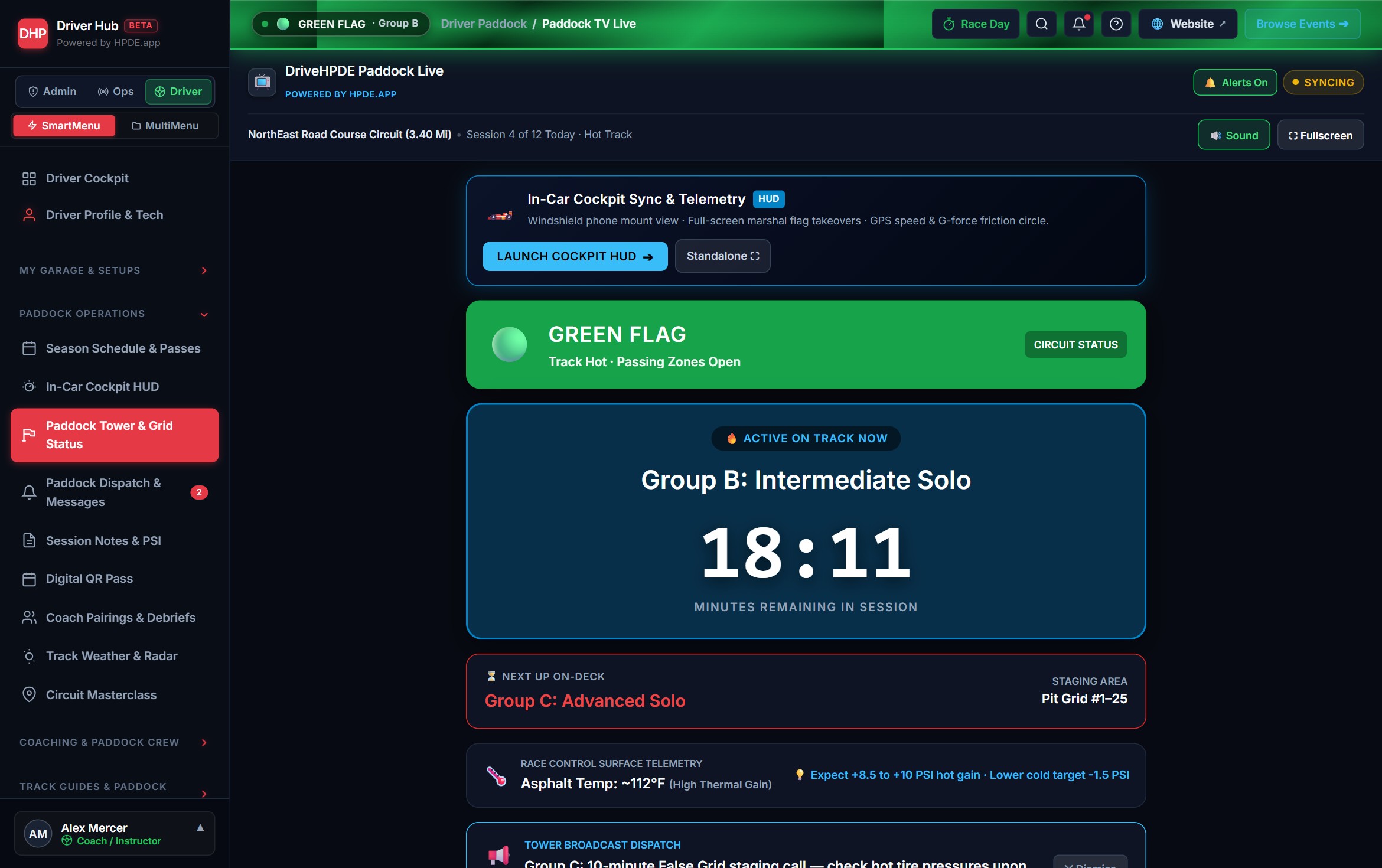The height and width of the screenshot is (868, 1382).
Task: Open Driver Profile & Tech page
Action: [x=115, y=215]
